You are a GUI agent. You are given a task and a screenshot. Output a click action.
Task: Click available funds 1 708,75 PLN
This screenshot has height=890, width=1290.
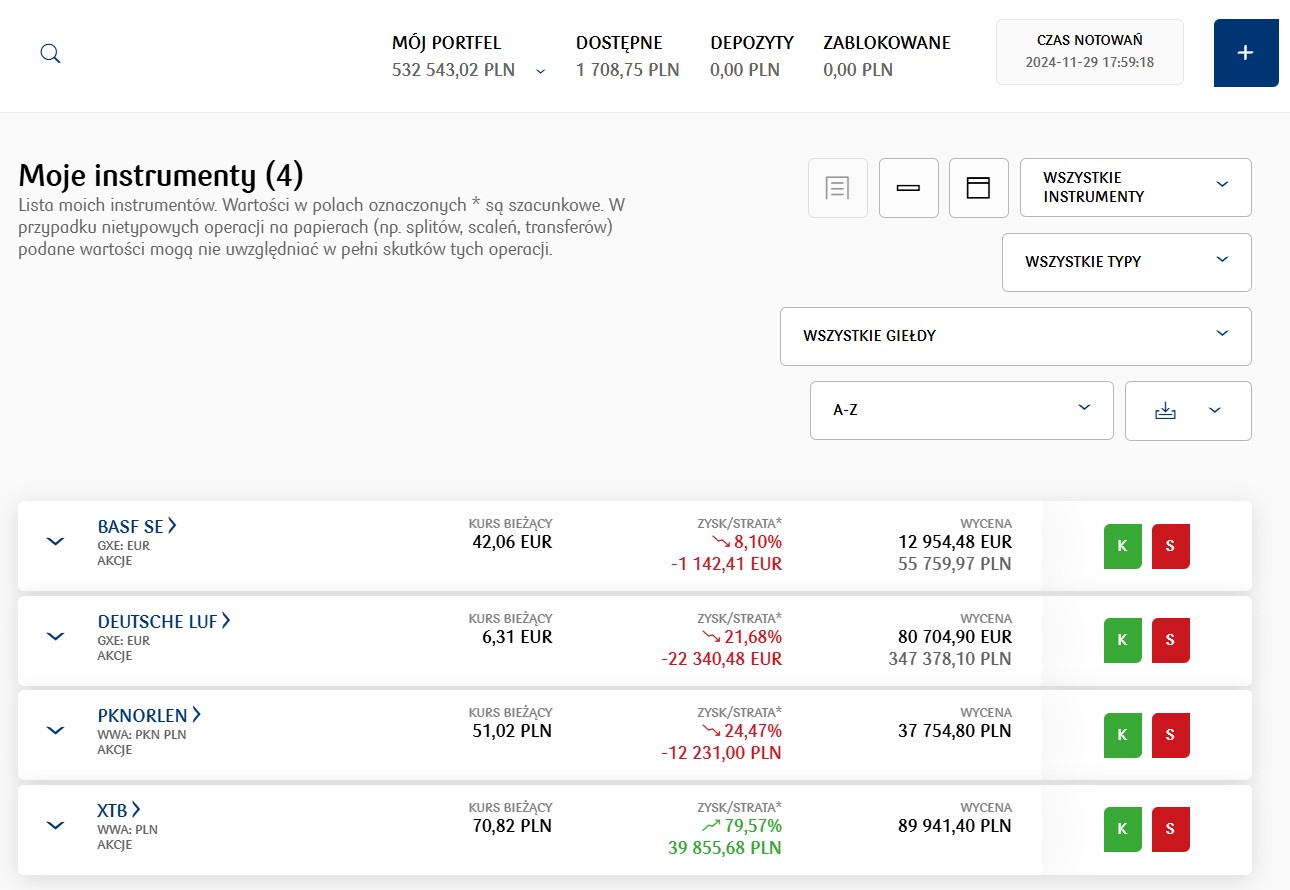(x=628, y=70)
